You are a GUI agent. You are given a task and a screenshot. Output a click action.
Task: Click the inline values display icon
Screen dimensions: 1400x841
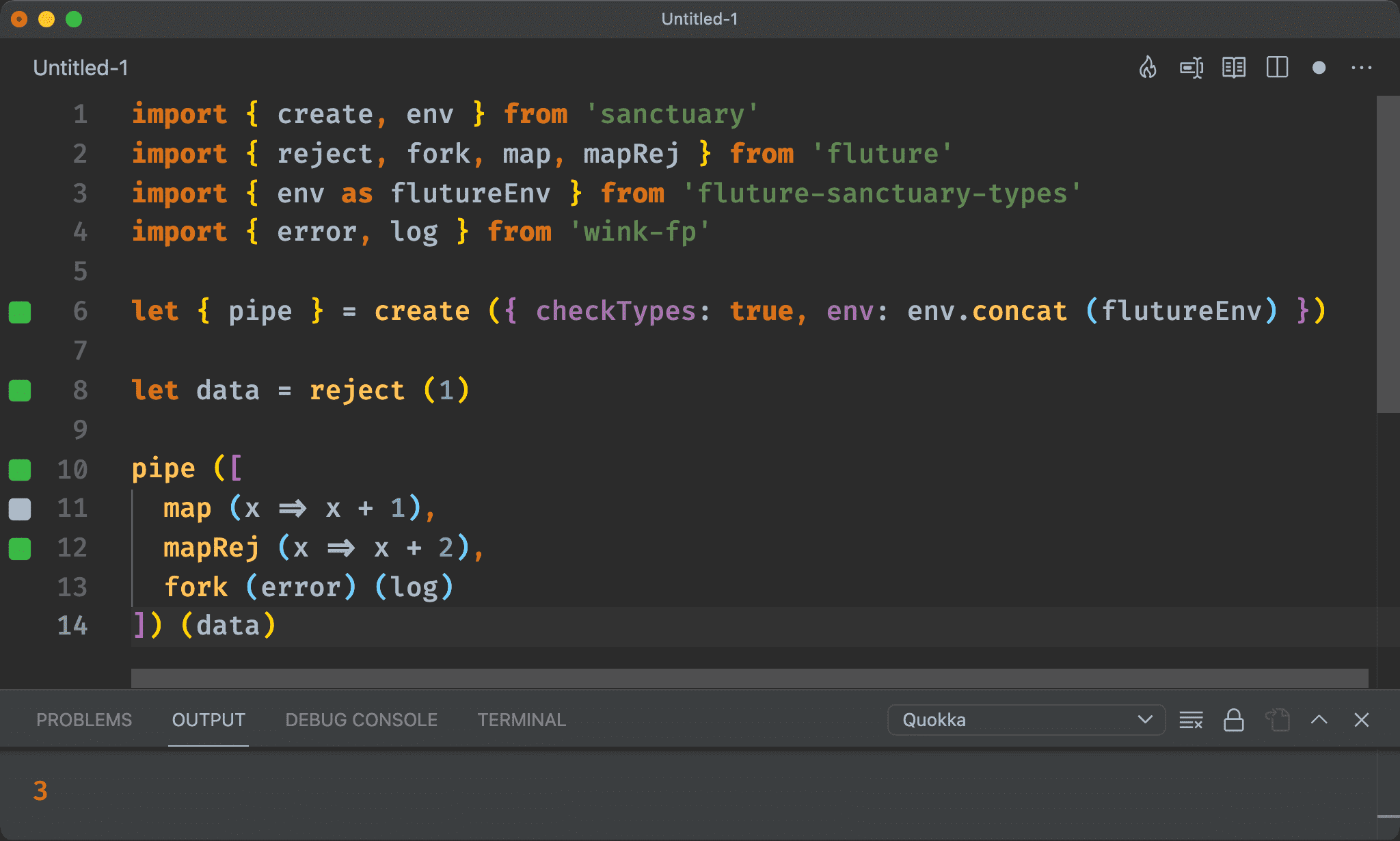coord(1192,68)
